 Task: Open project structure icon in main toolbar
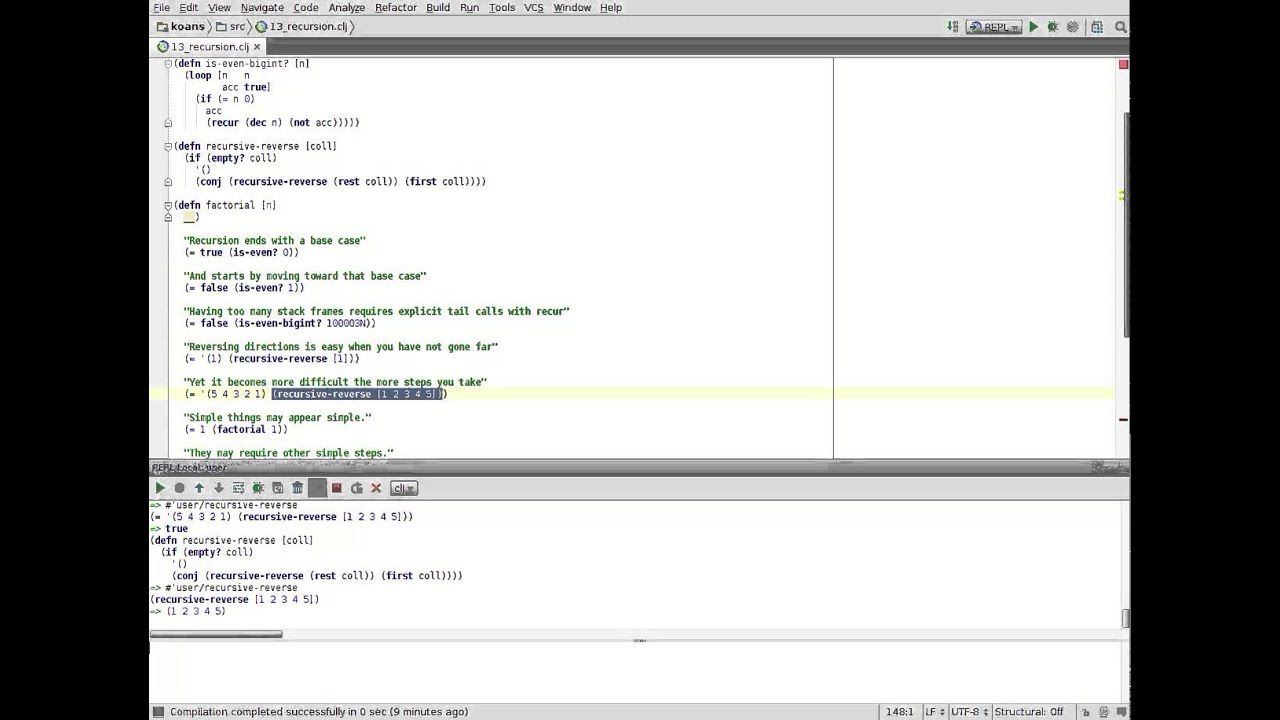click(x=1097, y=27)
